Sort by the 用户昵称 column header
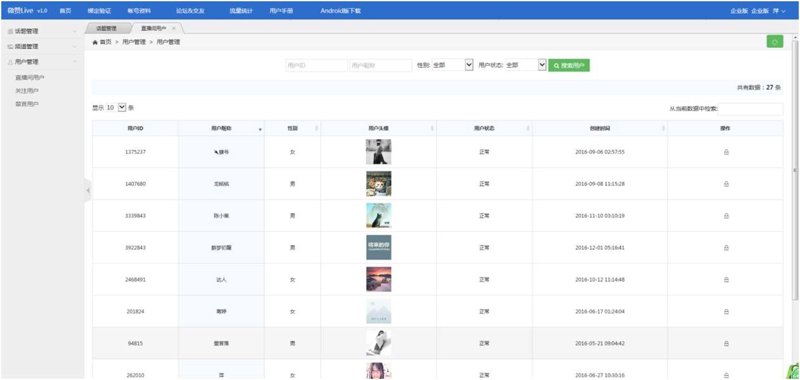 click(221, 129)
